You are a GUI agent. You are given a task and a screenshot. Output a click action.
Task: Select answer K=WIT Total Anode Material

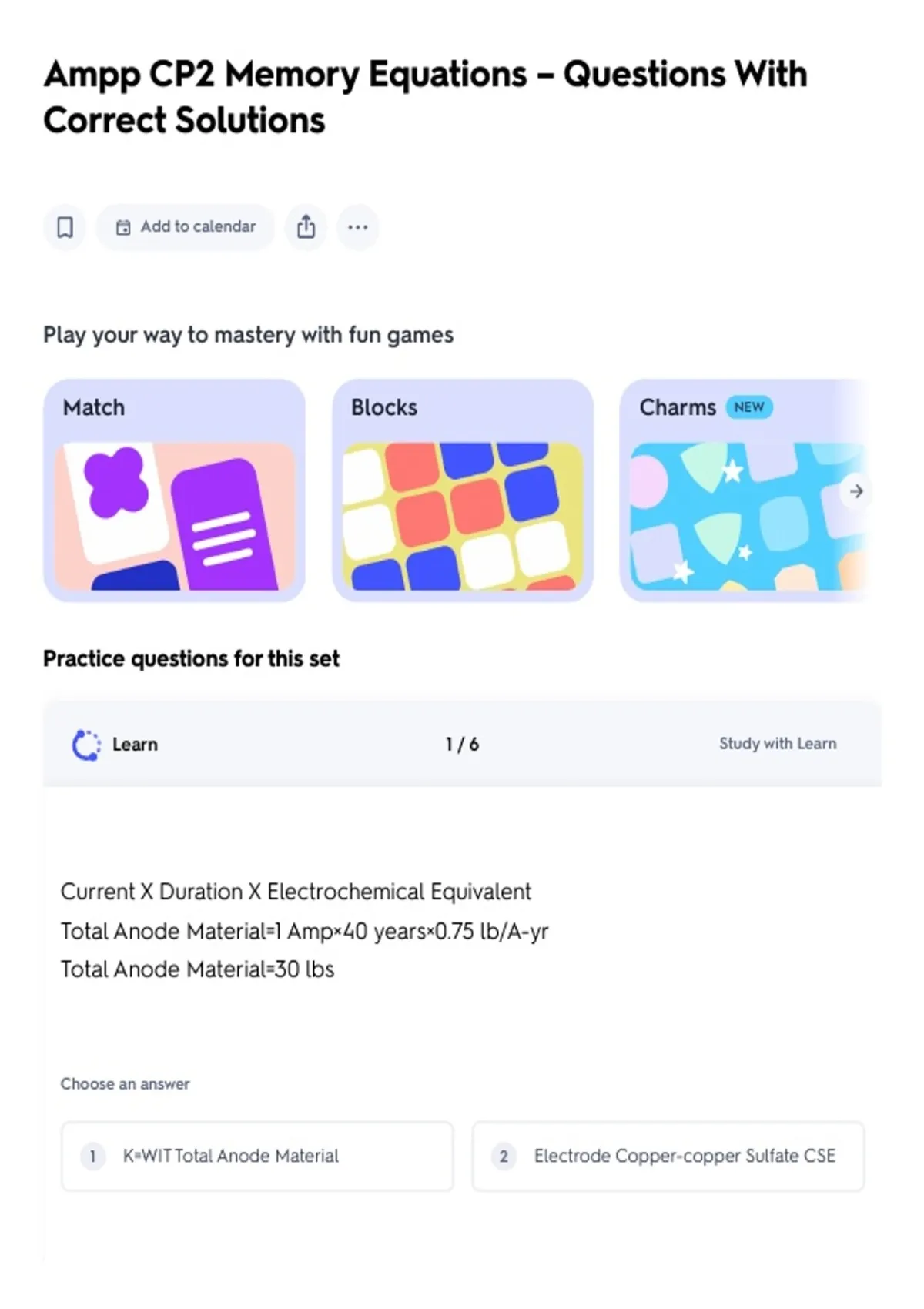pos(257,1156)
